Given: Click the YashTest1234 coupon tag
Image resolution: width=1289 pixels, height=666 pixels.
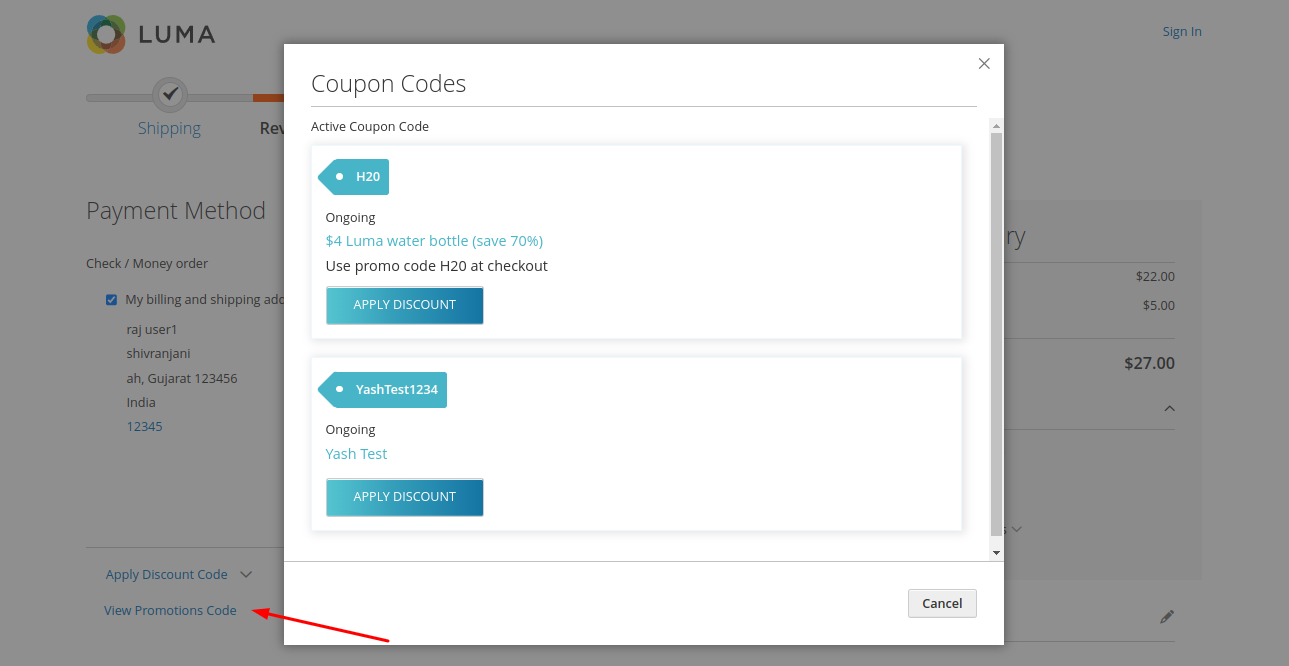Looking at the screenshot, I should click(384, 390).
